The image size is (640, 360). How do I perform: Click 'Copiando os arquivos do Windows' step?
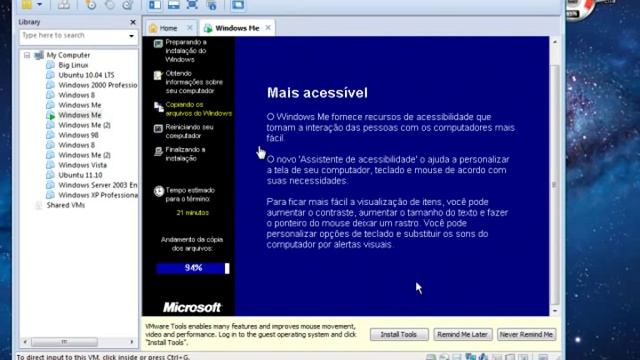(x=198, y=109)
